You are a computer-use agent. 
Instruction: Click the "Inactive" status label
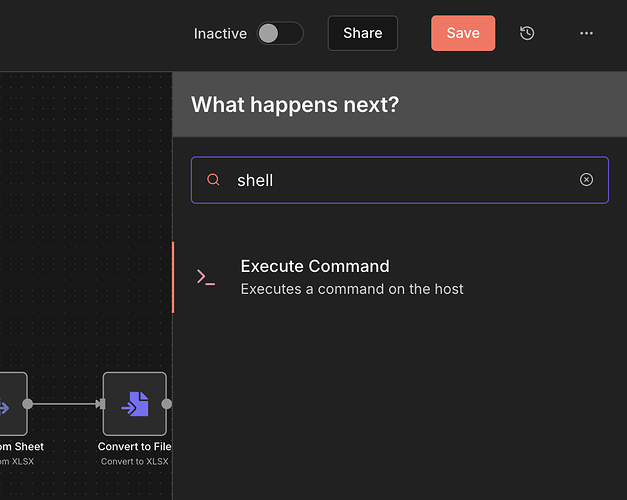[220, 33]
